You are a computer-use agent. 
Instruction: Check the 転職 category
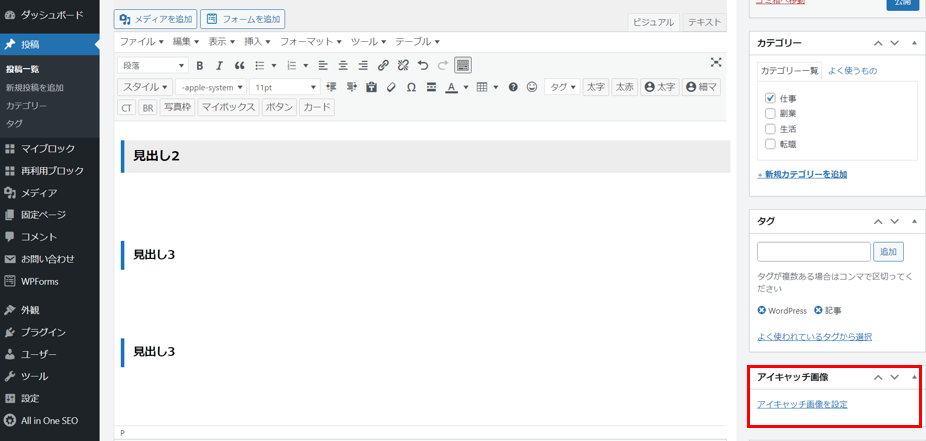[770, 144]
